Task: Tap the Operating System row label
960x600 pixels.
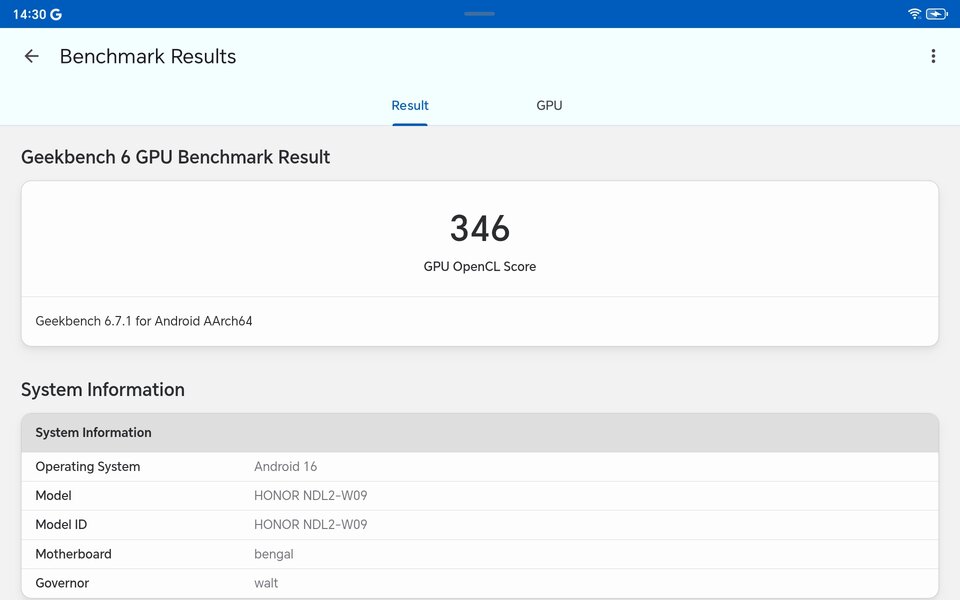Action: (x=88, y=467)
